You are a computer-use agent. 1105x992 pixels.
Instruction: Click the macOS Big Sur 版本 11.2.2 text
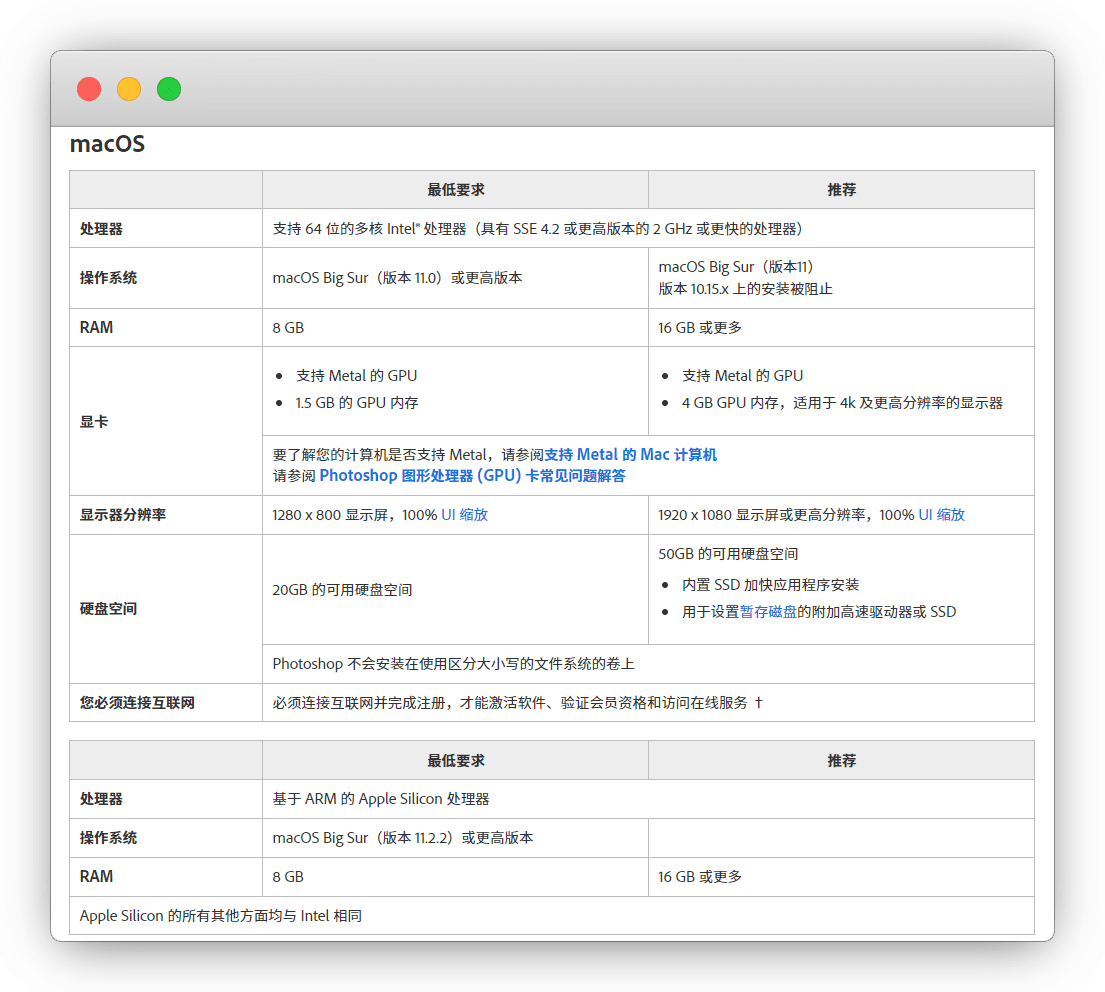coord(402,838)
